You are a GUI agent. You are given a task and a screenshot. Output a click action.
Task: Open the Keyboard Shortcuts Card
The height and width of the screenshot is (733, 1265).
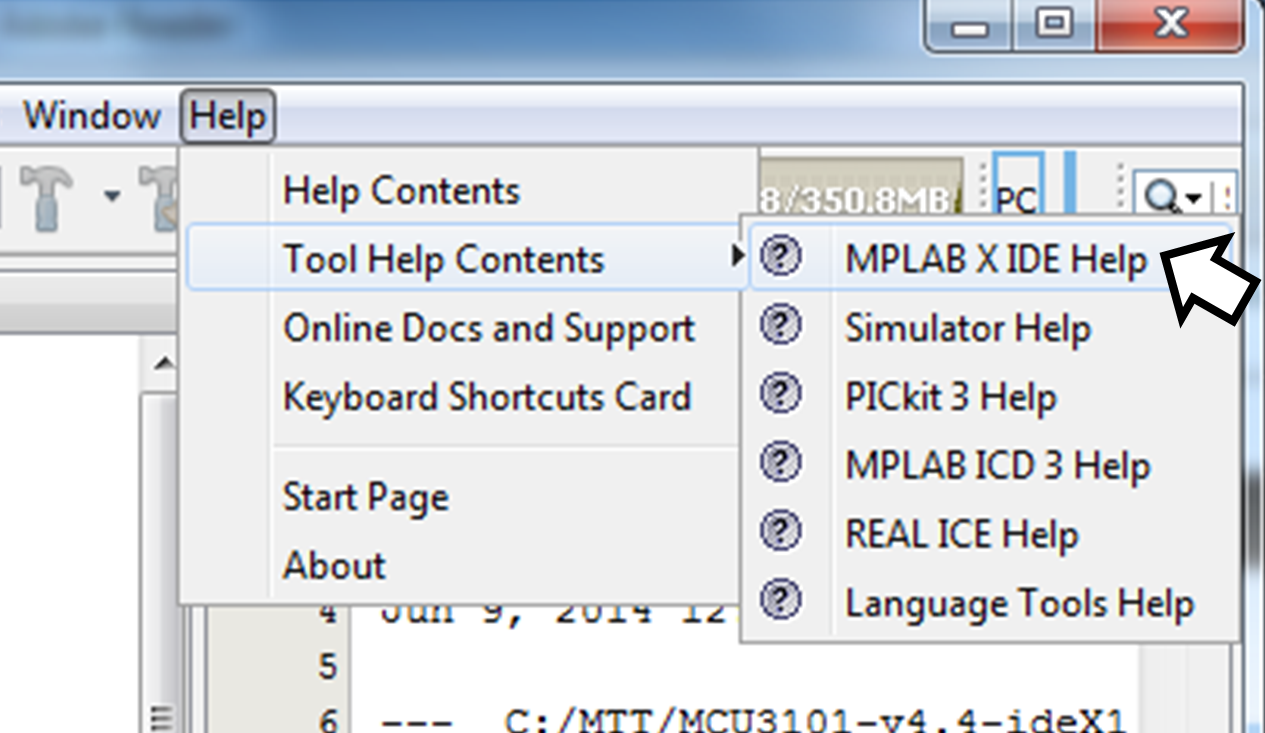[486, 396]
